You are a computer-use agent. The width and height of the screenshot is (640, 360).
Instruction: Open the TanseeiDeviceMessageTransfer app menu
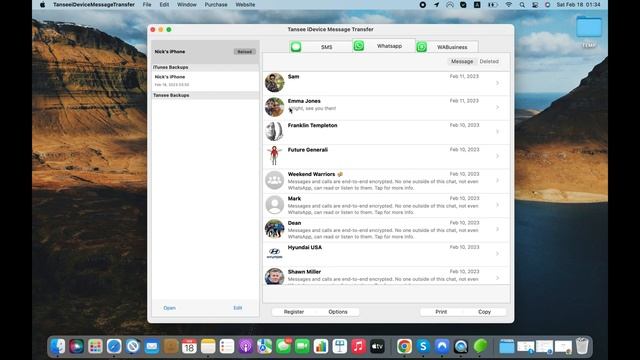[94, 4]
